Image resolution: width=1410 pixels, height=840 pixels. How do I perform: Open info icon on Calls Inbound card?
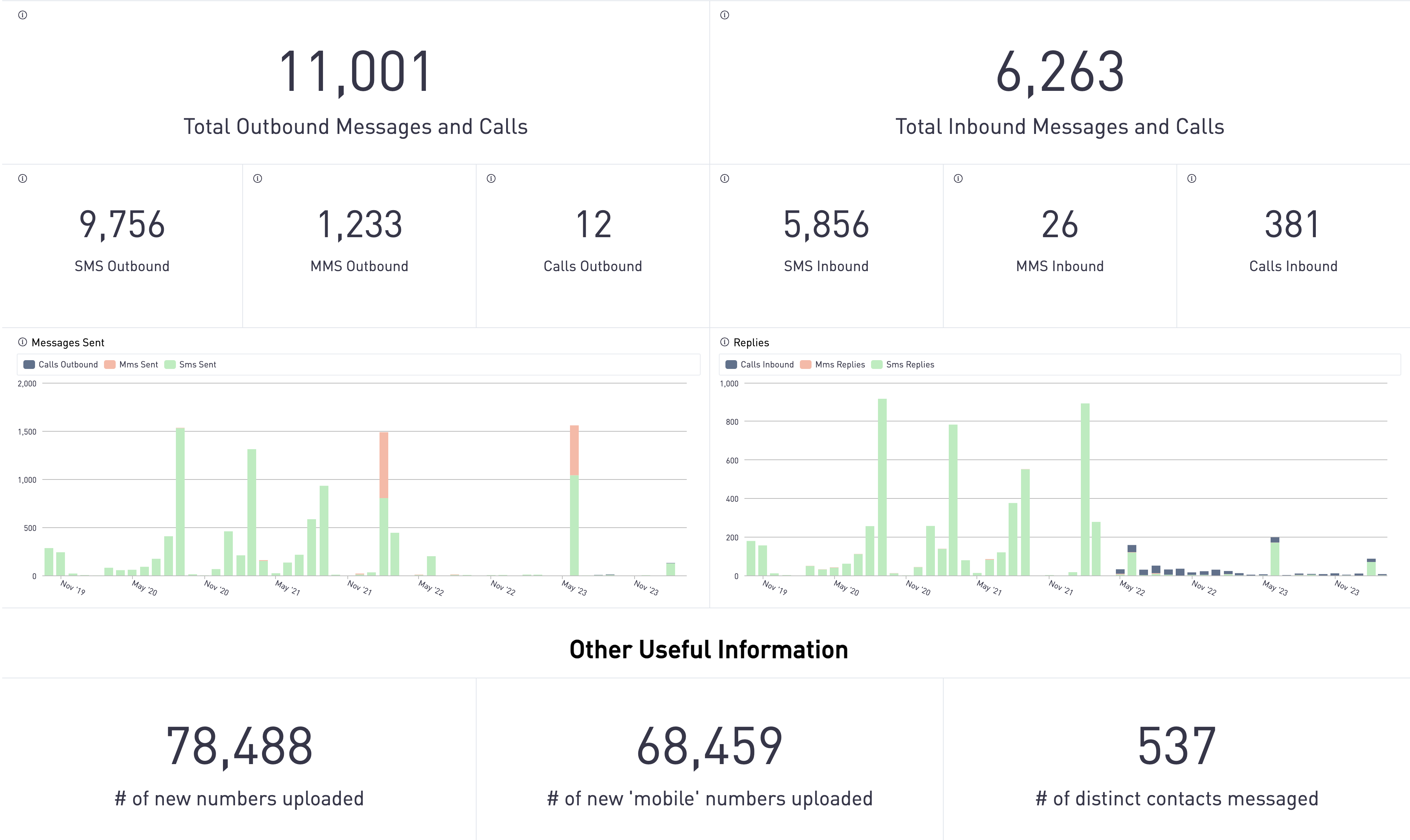coord(1192,179)
